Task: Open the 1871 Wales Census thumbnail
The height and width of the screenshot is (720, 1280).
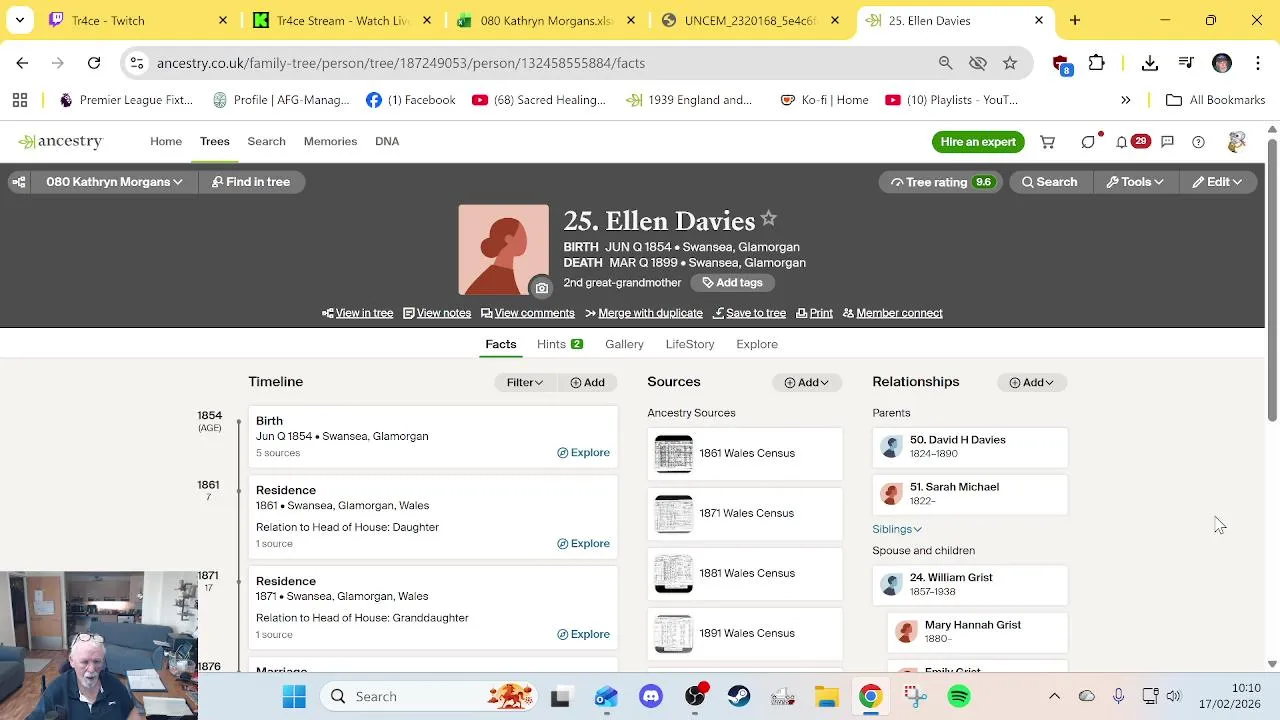Action: pyautogui.click(x=673, y=514)
